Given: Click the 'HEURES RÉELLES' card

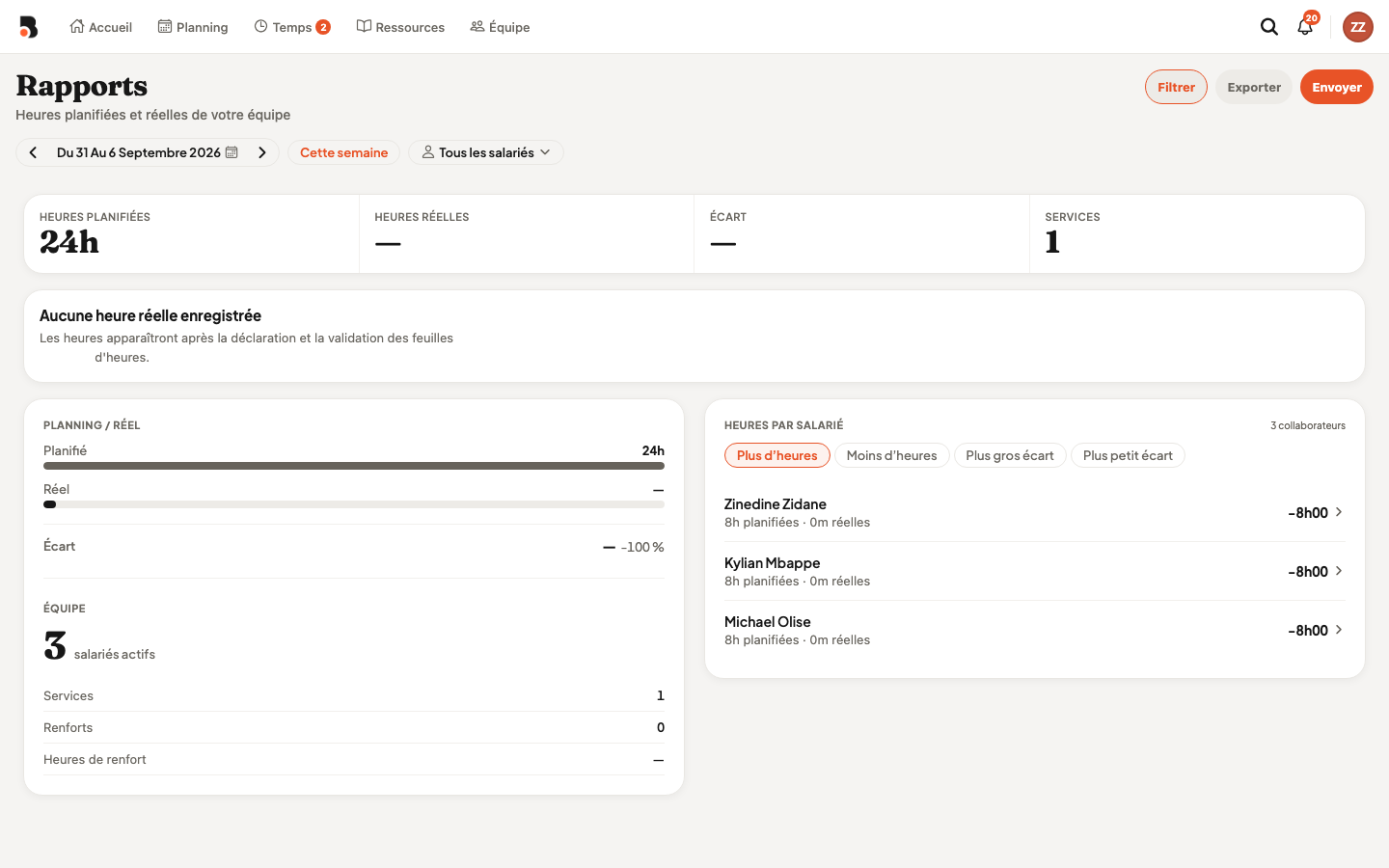Looking at the screenshot, I should tap(527, 234).
